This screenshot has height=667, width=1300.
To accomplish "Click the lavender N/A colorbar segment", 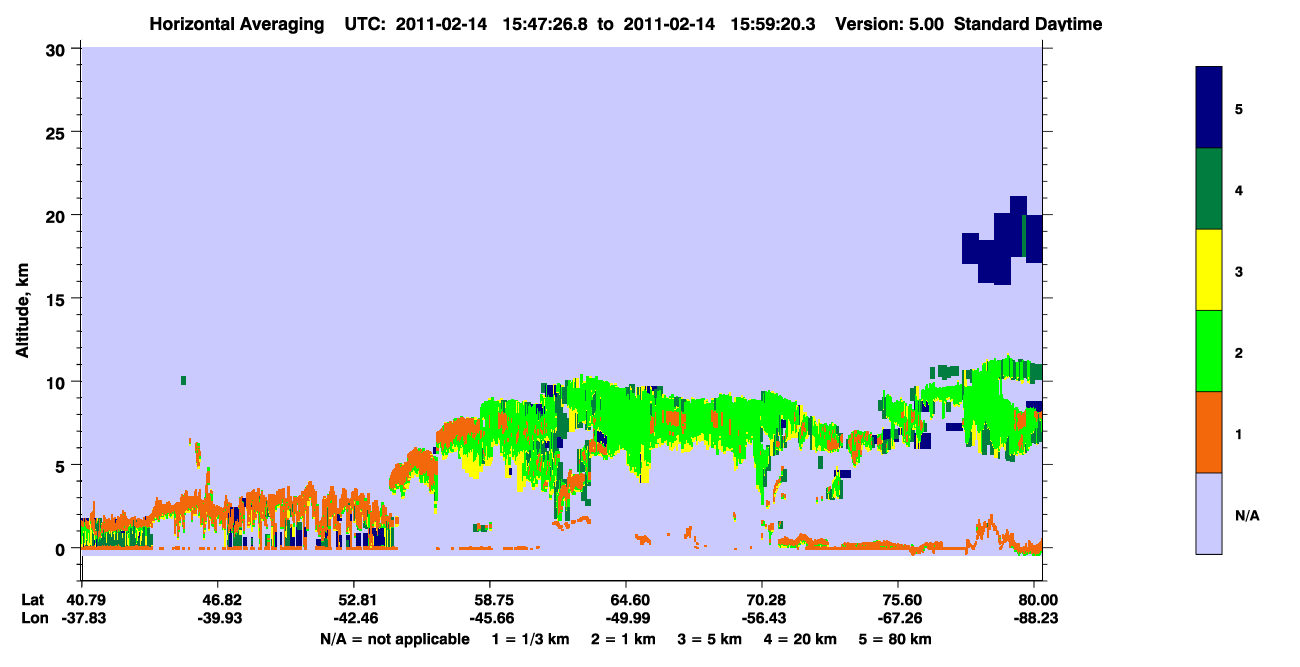I will (x=1209, y=513).
